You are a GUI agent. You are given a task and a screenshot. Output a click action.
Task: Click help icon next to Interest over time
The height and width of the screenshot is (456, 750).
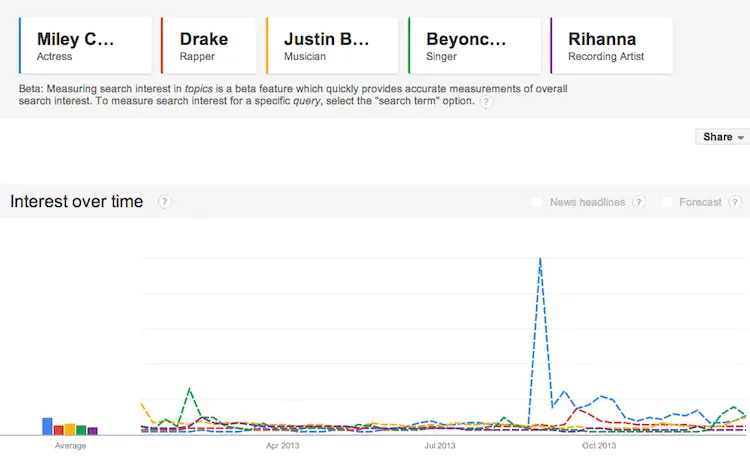coord(164,202)
